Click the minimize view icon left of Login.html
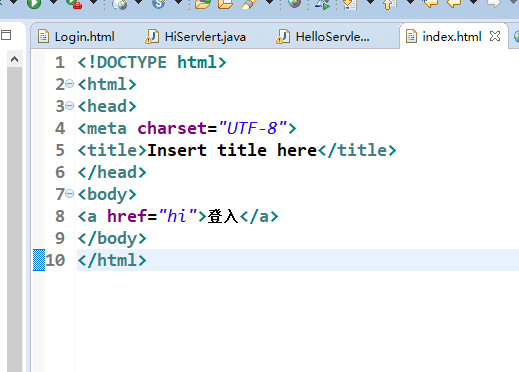The height and width of the screenshot is (372, 519). (6, 35)
